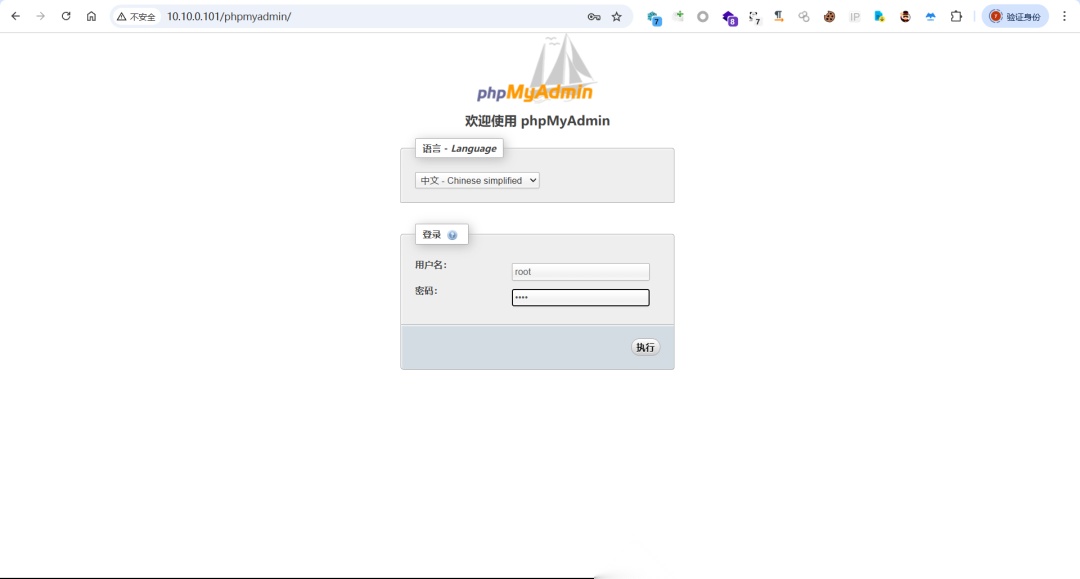Viewport: 1080px width, 579px height.
Task: Click the password field
Action: pos(581,297)
